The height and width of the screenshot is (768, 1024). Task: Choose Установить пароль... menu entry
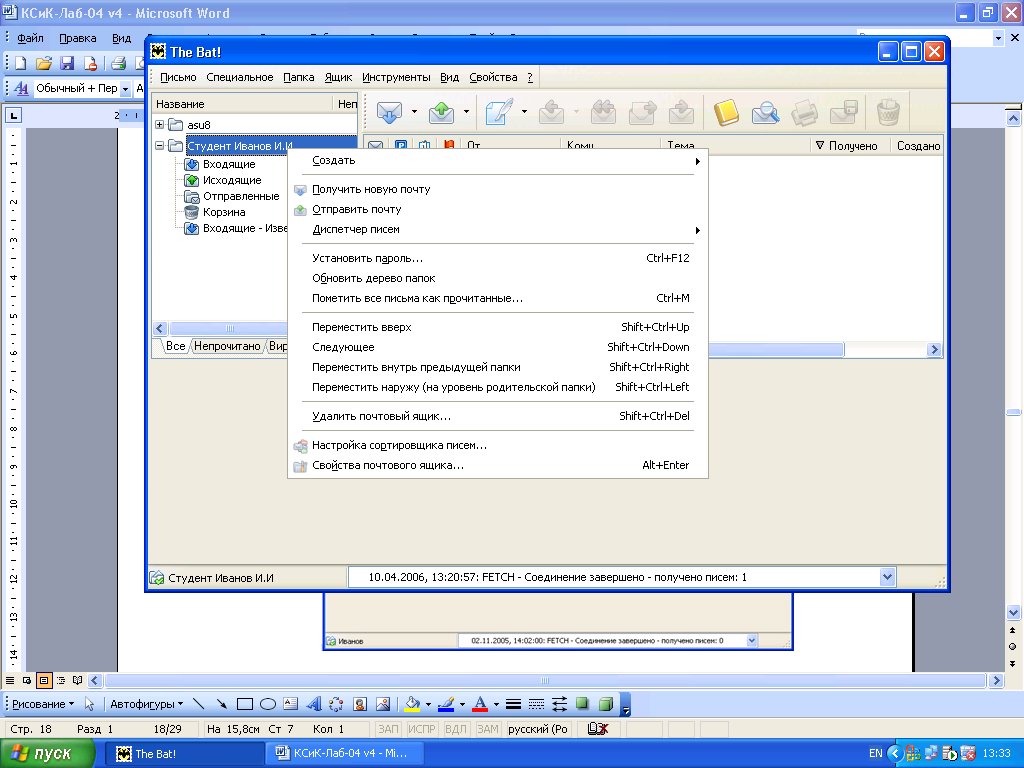[498, 258]
